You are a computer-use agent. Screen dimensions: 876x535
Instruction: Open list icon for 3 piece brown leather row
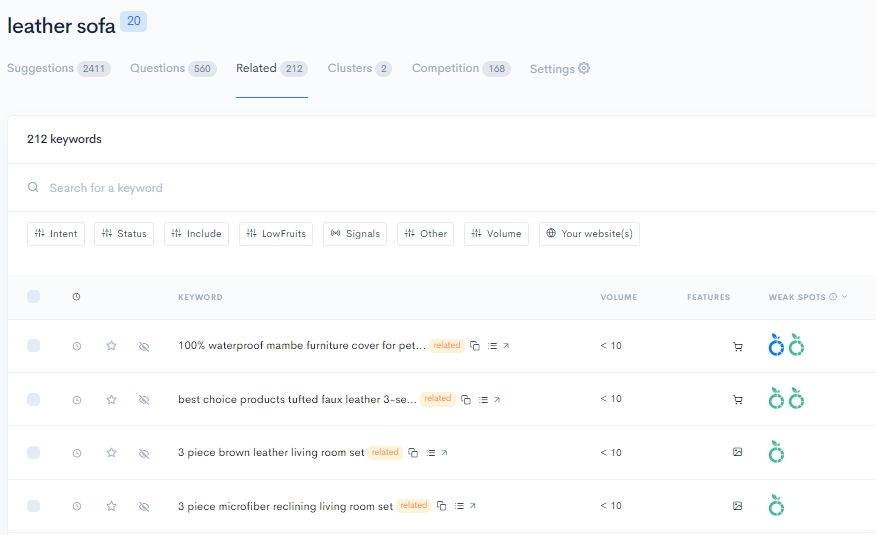pos(431,452)
